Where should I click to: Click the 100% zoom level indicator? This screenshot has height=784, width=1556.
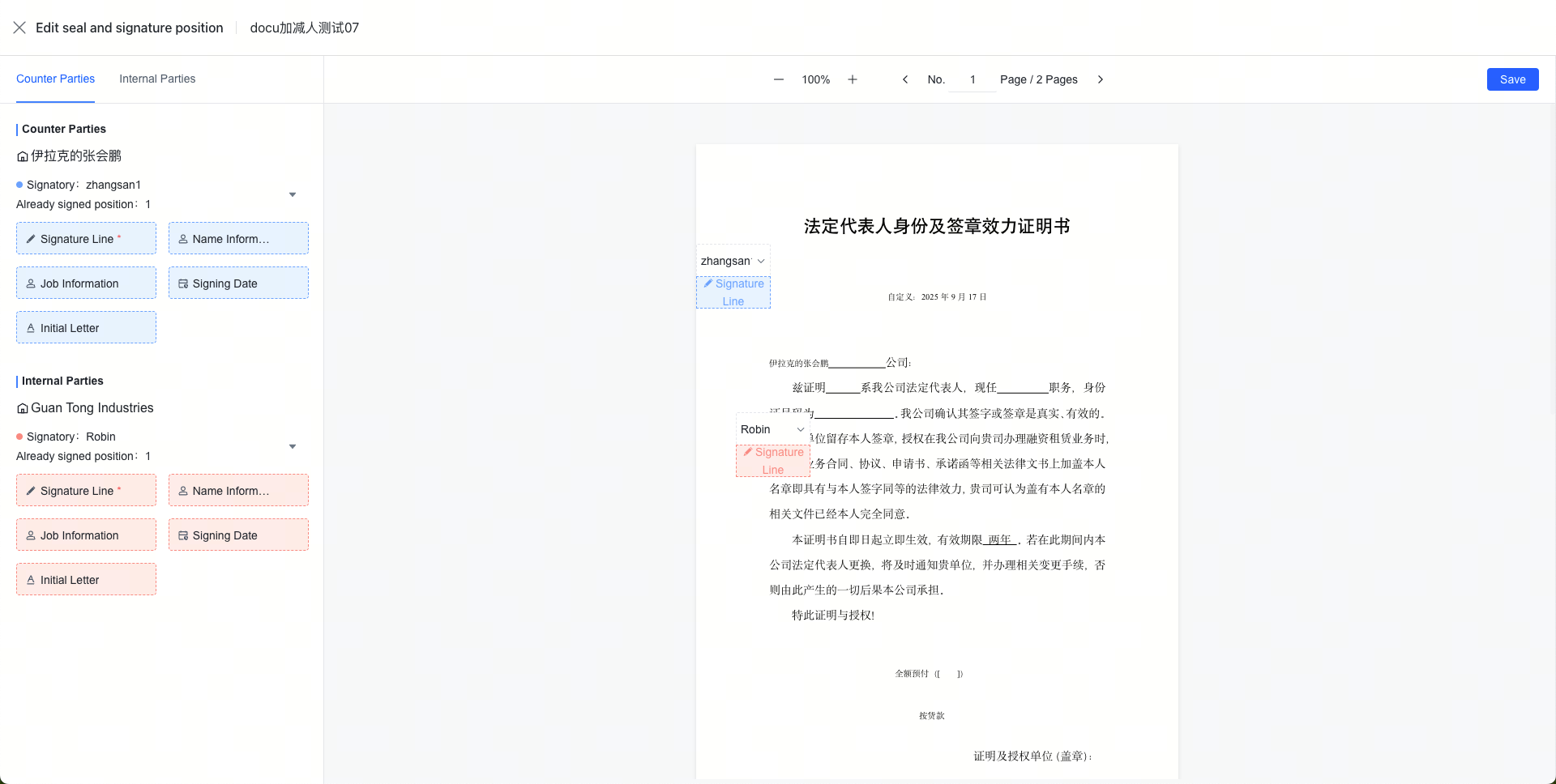click(815, 79)
